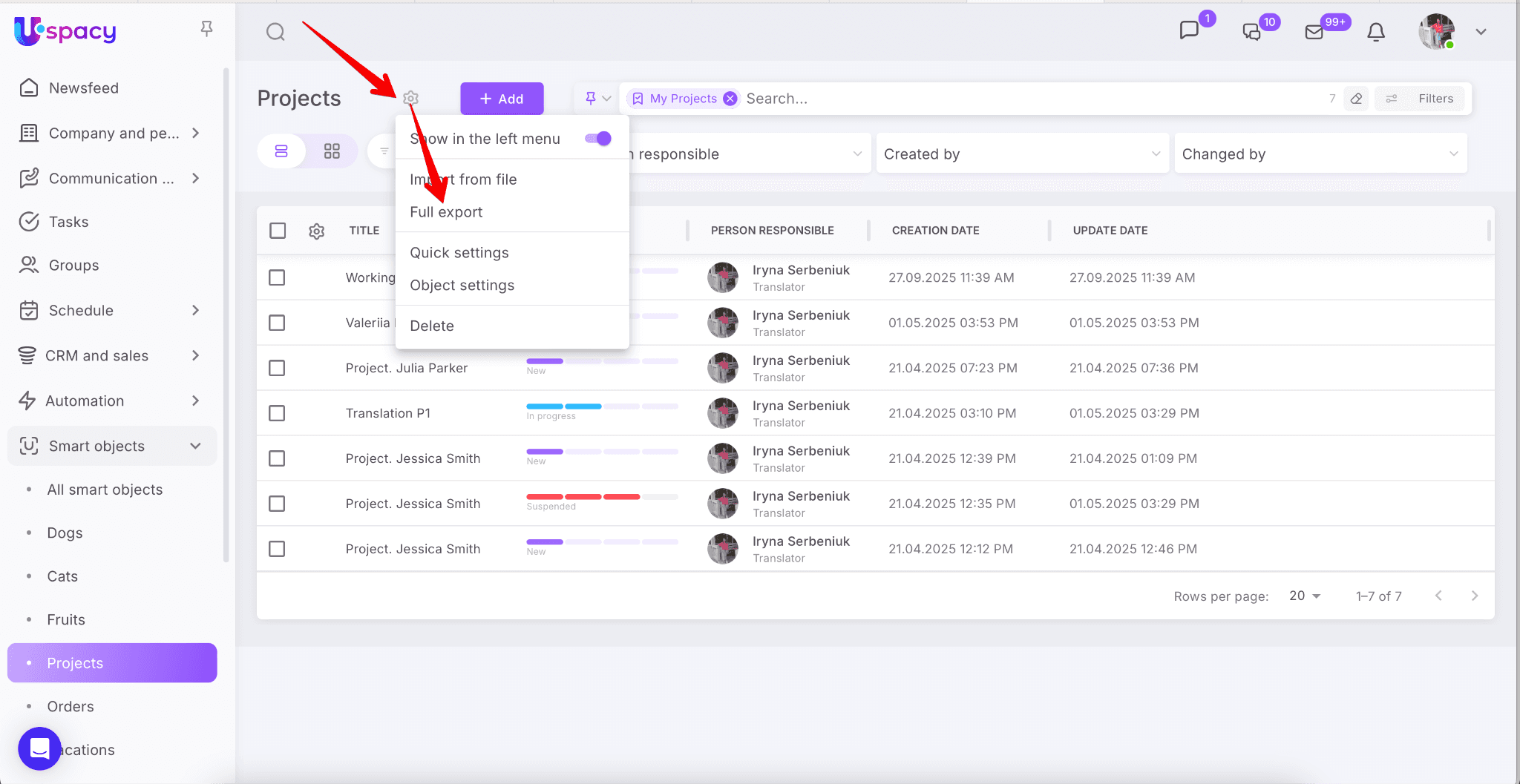1520x784 pixels.
Task: Click the Add button
Action: click(x=502, y=99)
